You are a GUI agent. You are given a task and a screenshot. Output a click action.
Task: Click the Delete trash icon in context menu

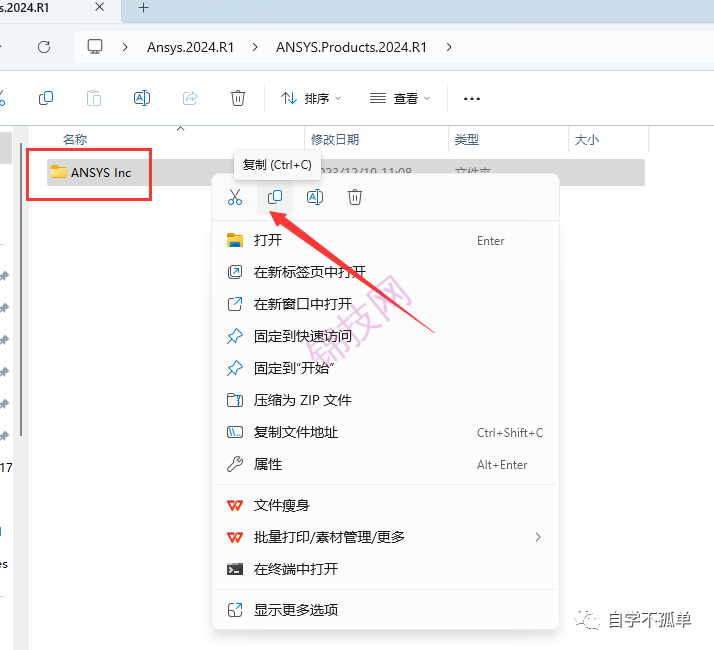point(355,197)
